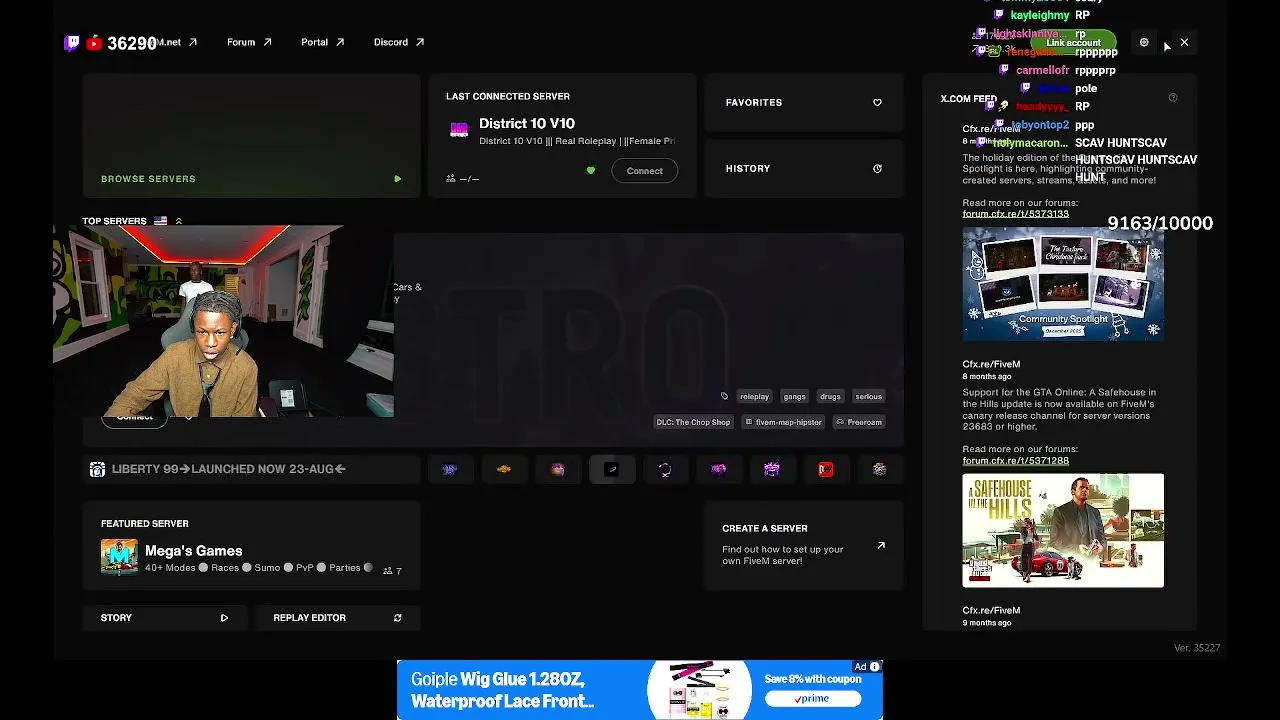Open the Forum link in the top bar
Screen dimensions: 1280x720
[x=249, y=42]
